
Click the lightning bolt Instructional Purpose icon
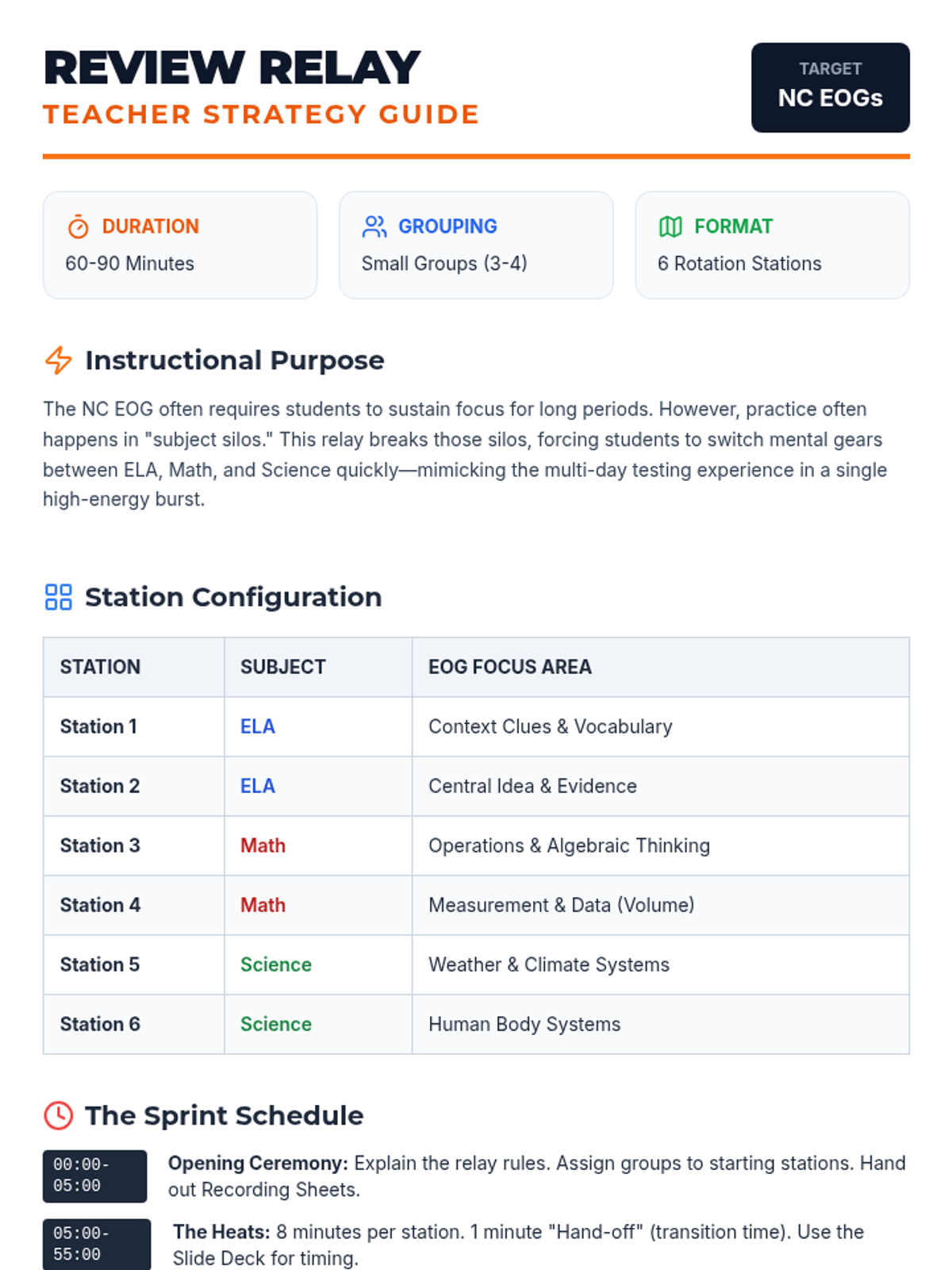[59, 360]
